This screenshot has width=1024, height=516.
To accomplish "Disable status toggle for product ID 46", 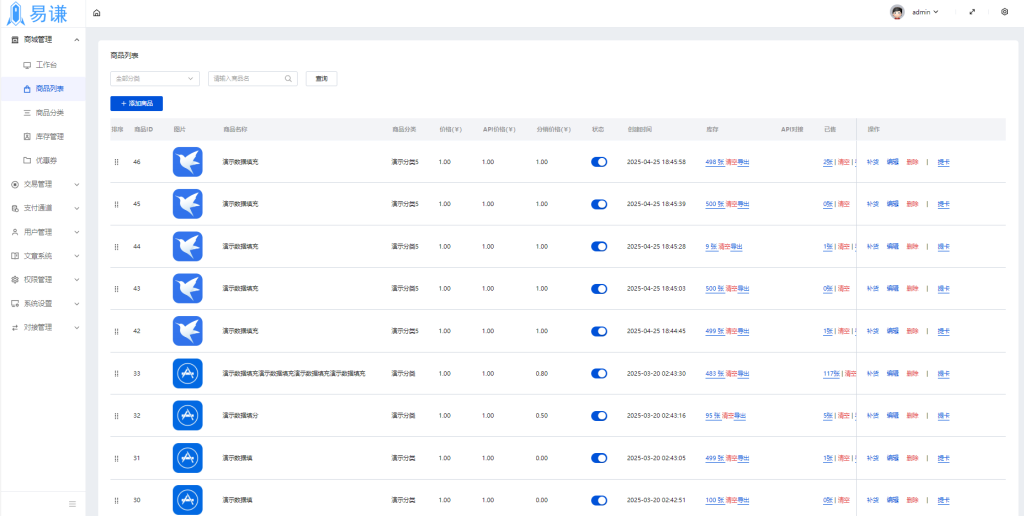I will (599, 162).
